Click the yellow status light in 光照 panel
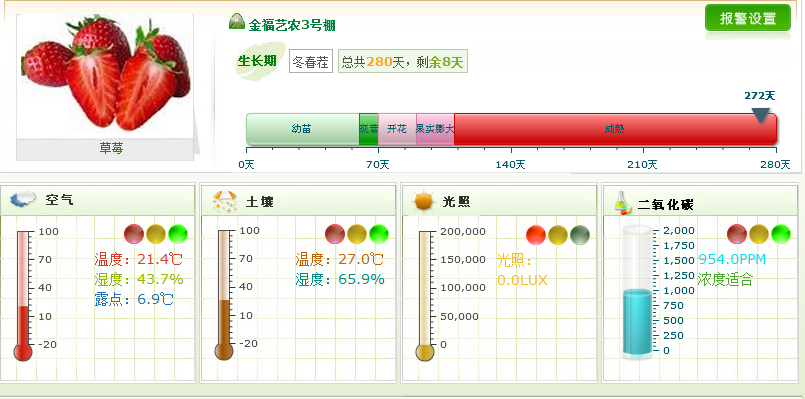Viewport: 805px width, 399px height. tap(558, 235)
